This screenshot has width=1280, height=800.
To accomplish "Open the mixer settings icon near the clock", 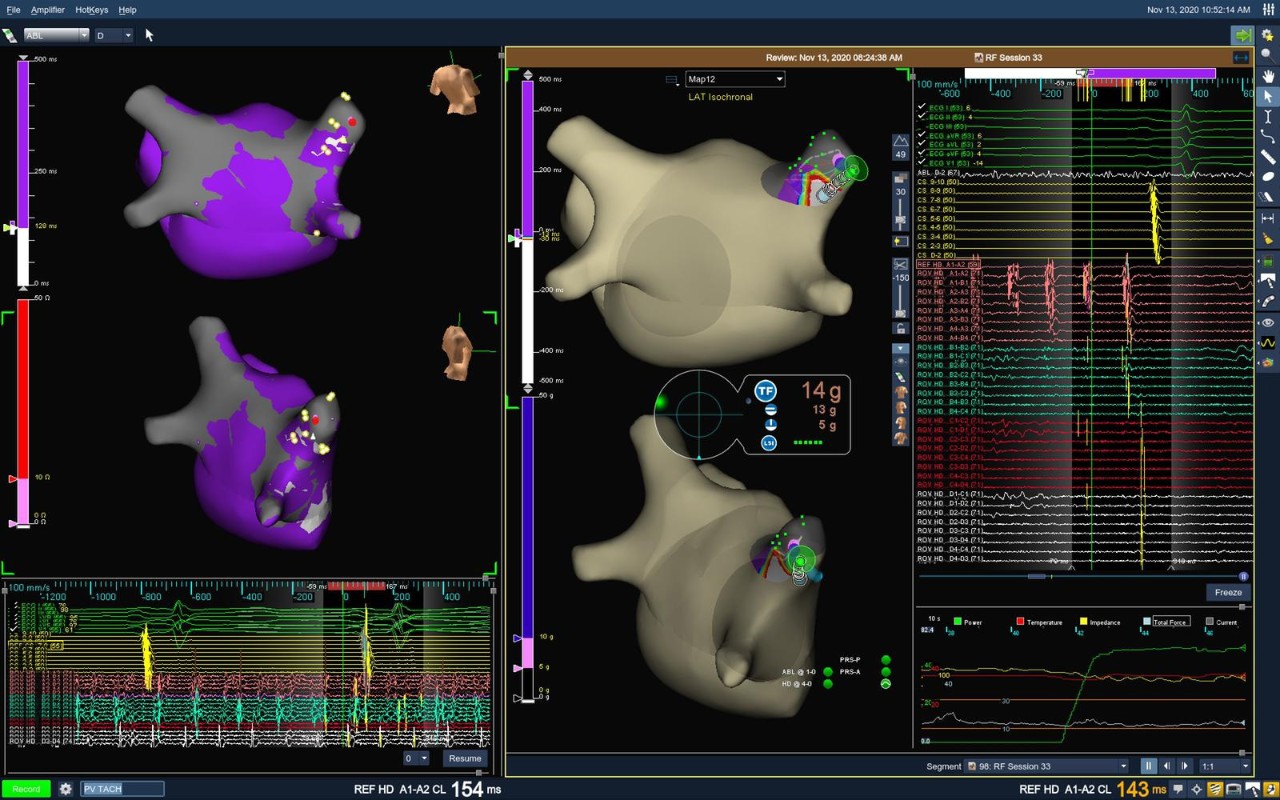I will coord(1267,9).
